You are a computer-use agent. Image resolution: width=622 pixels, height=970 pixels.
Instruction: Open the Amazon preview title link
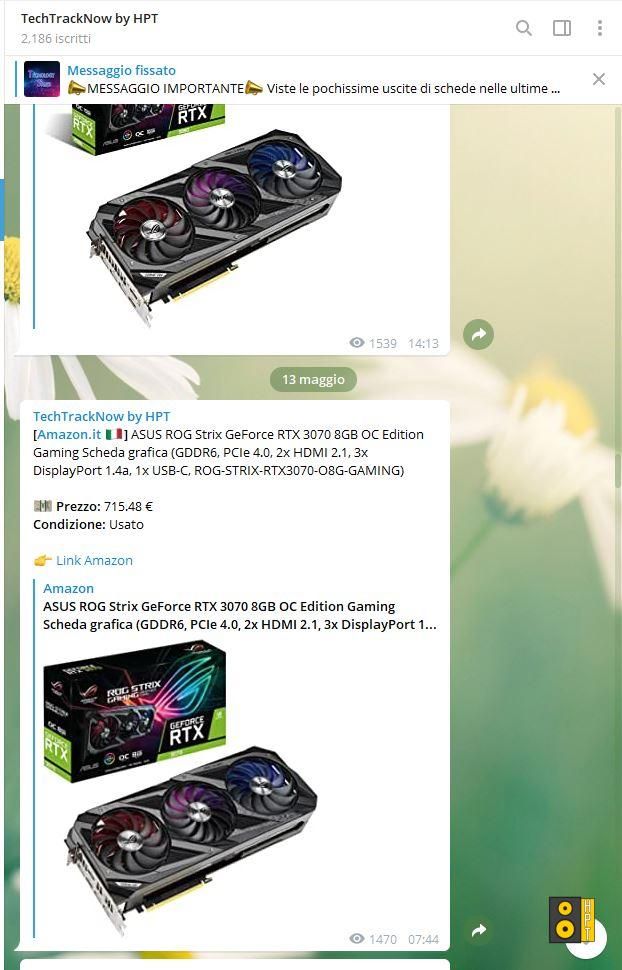(240, 616)
